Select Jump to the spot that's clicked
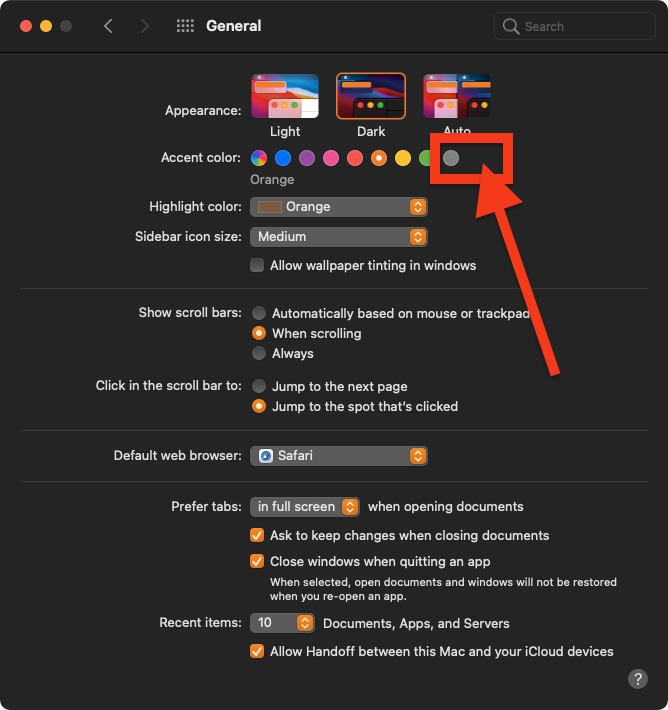Screen dimensions: 668x710 tap(259, 406)
